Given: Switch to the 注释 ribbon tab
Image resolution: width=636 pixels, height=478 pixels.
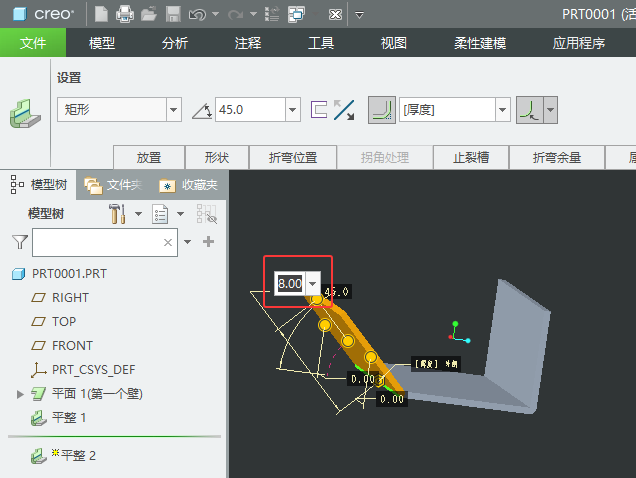Looking at the screenshot, I should point(248,43).
